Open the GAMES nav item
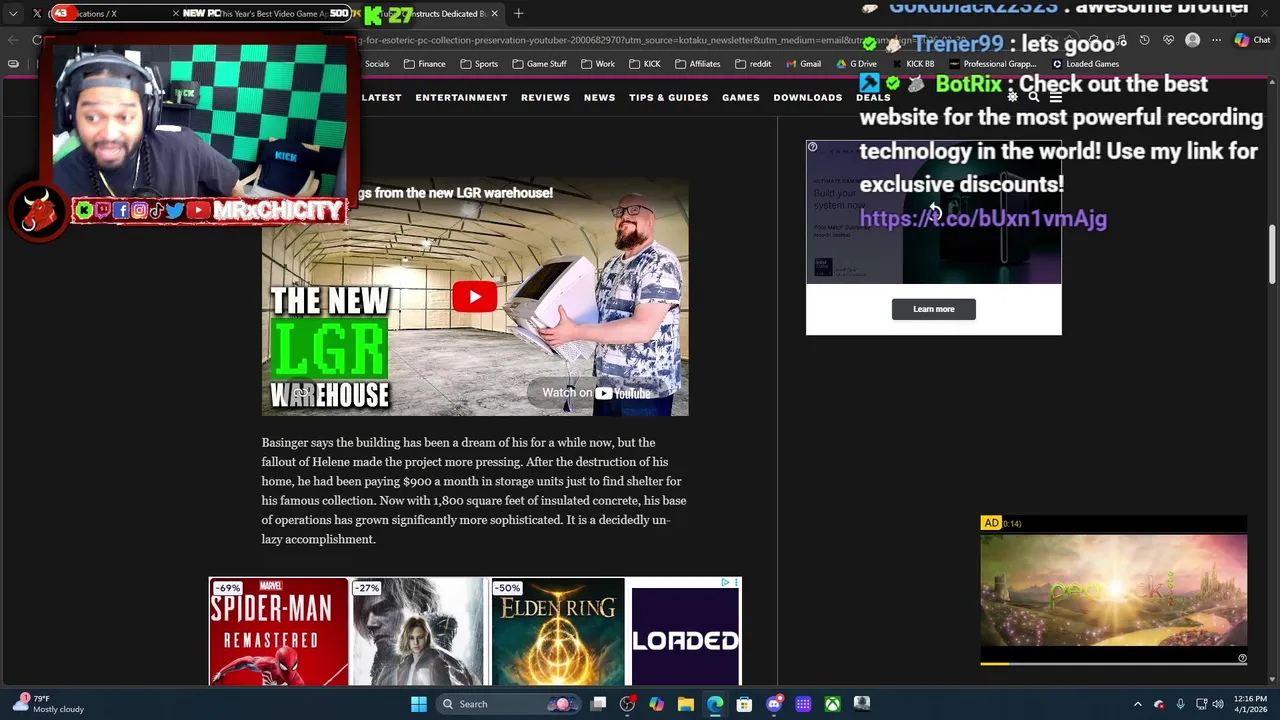This screenshot has height=720, width=1280. [741, 97]
